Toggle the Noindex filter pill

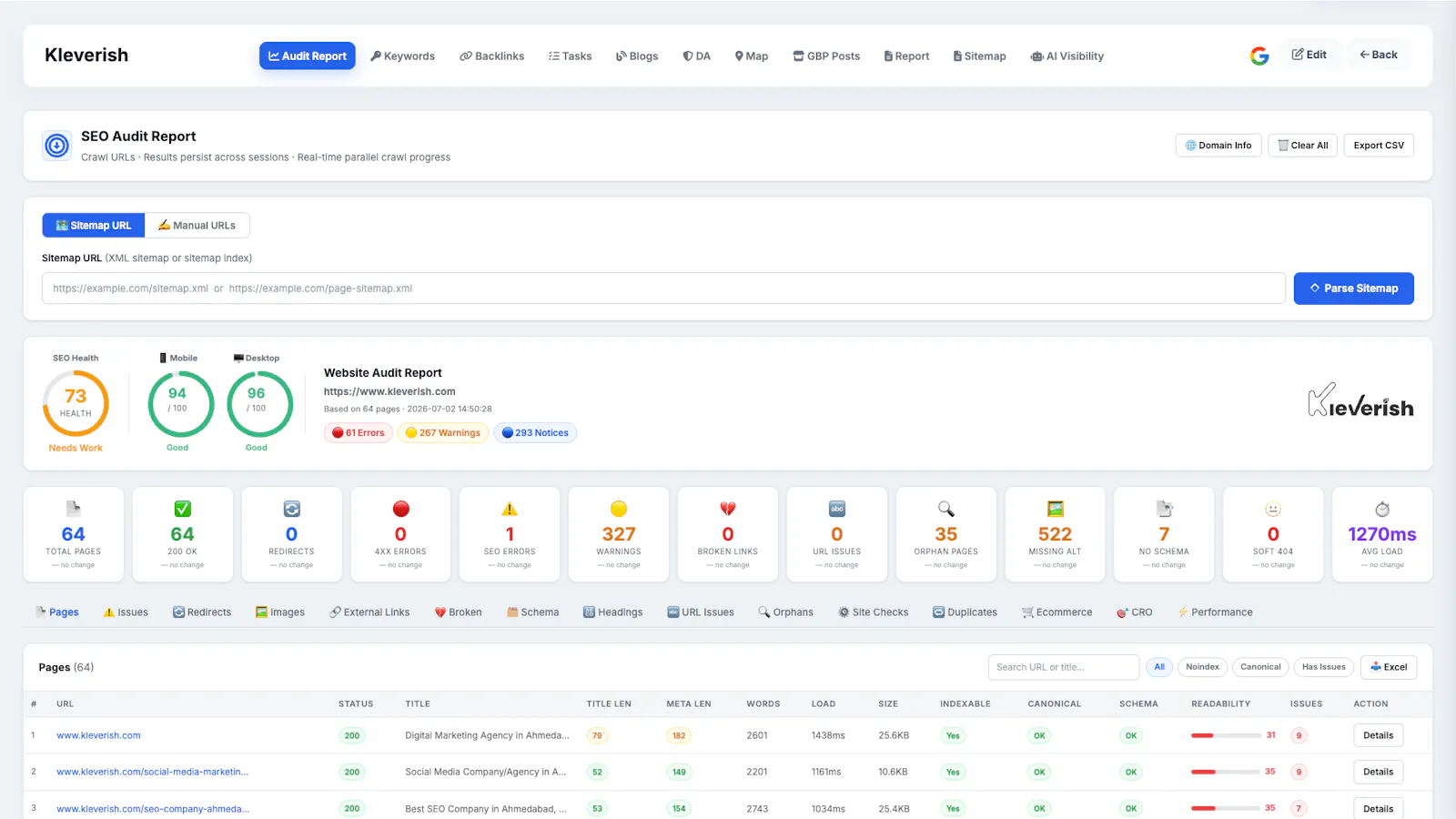click(1203, 667)
